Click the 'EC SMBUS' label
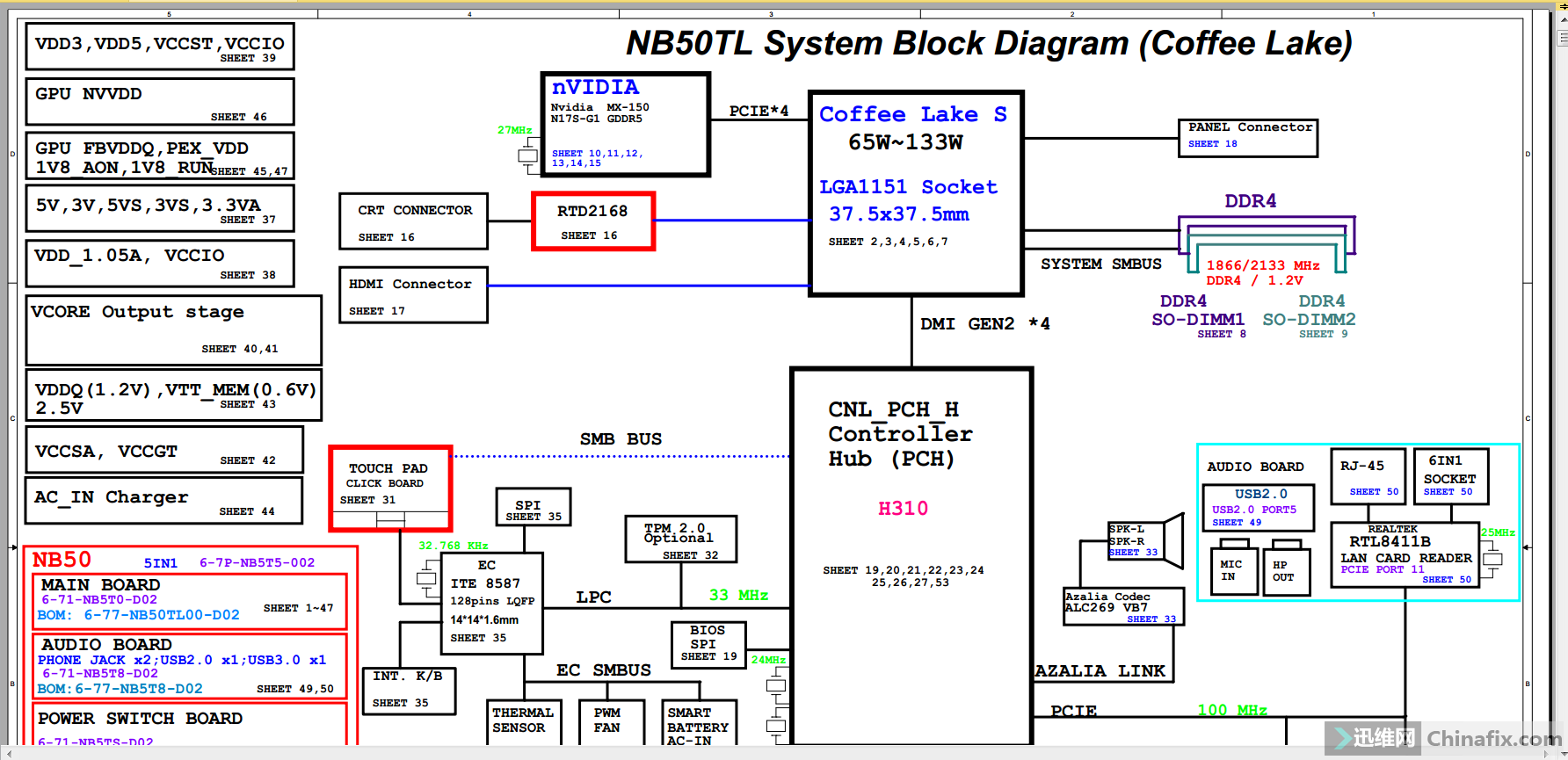Image resolution: width=1568 pixels, height=760 pixels. [x=604, y=670]
